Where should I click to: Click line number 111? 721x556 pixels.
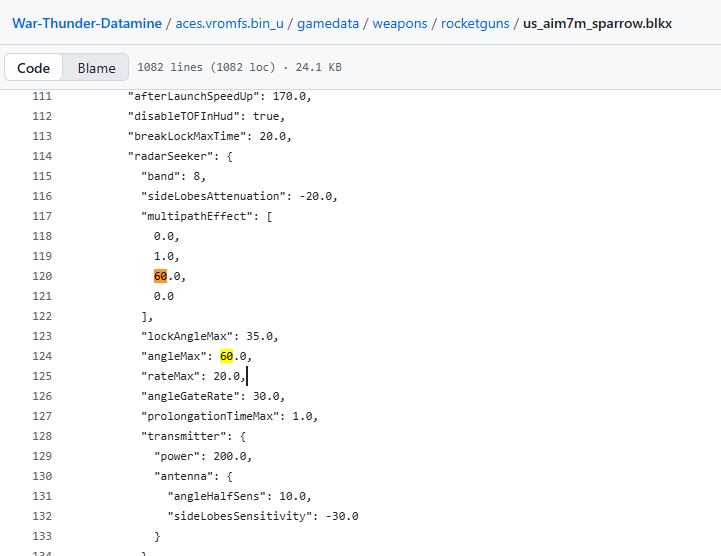(41, 96)
